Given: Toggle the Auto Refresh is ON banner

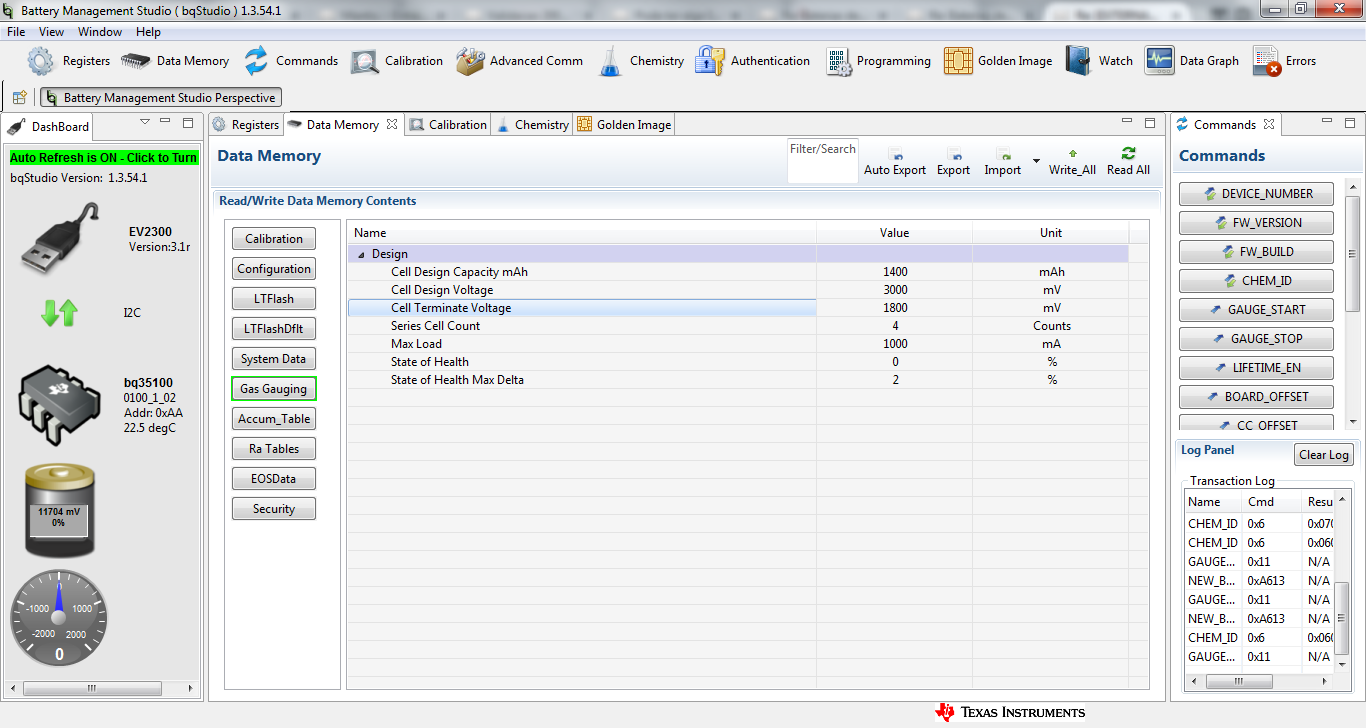Looking at the screenshot, I should 103,158.
